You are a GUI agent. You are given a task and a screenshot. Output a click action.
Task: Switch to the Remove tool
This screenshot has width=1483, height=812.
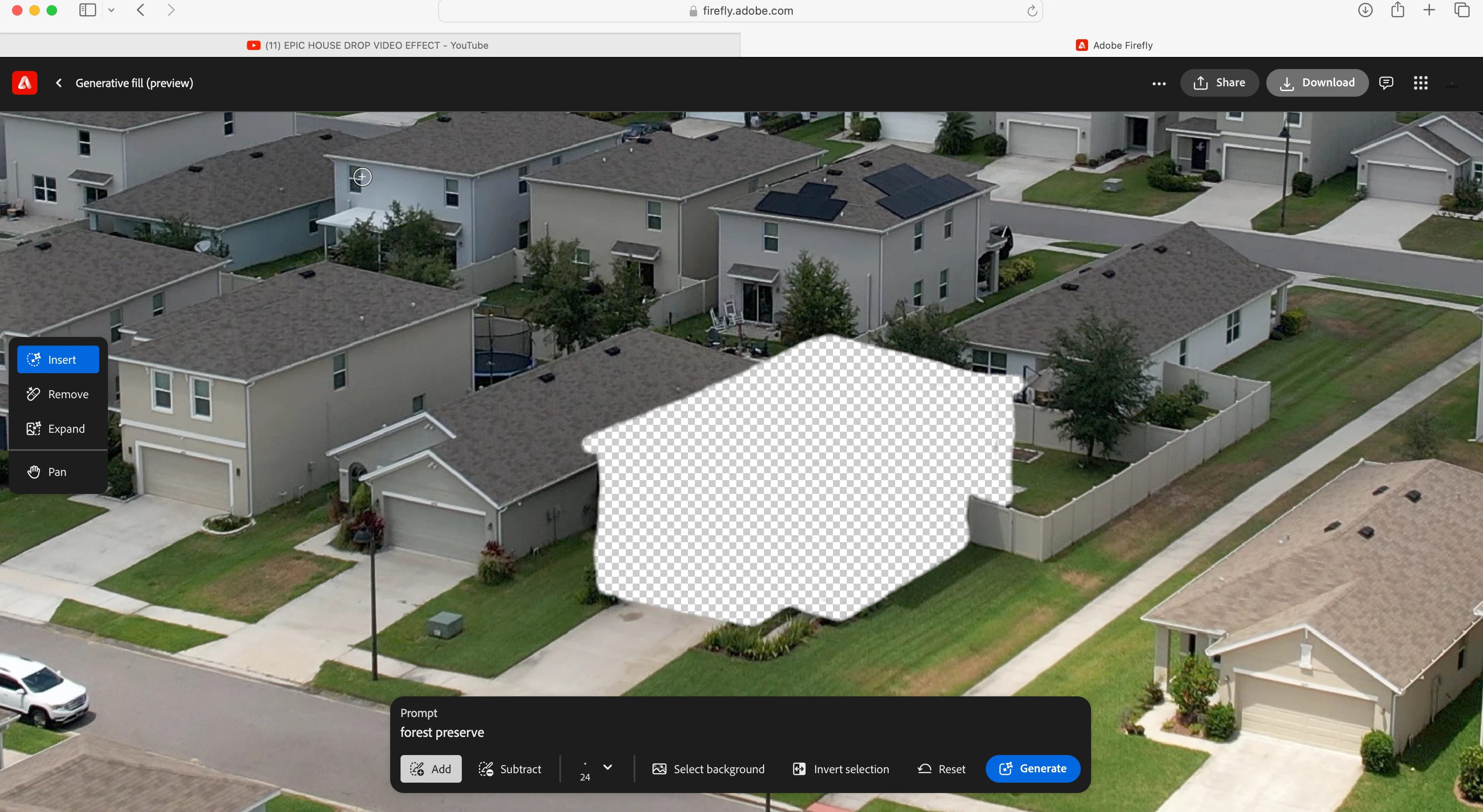[x=58, y=394]
